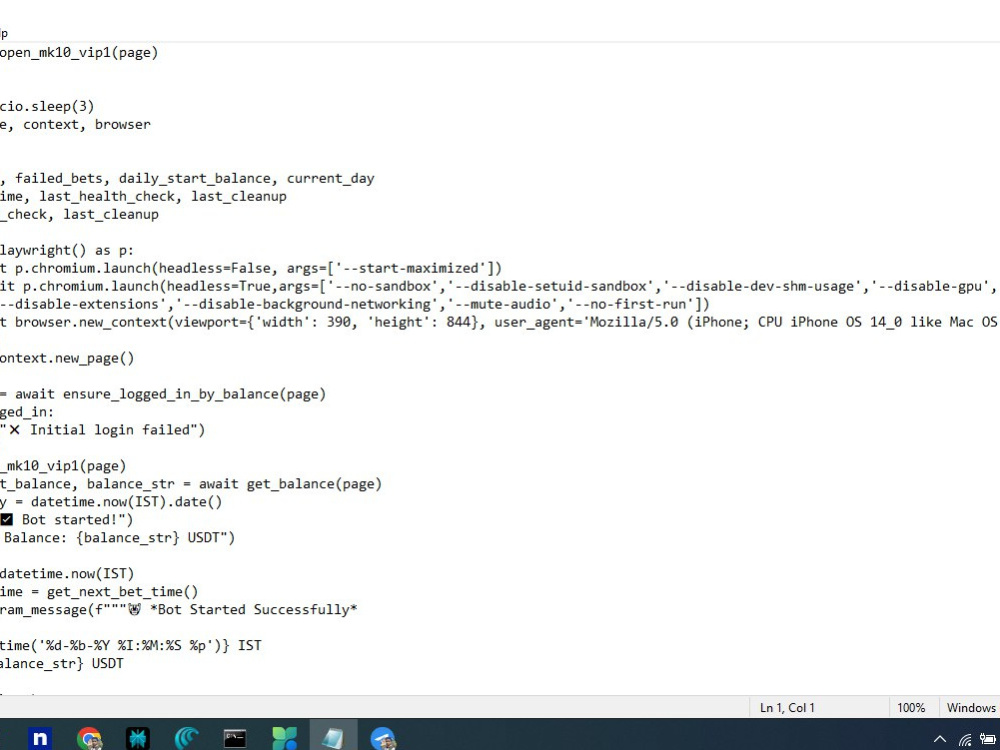Screen dimensions: 1000x750
Task: Click on 'last_health_check' in the code
Action: click(x=107, y=196)
